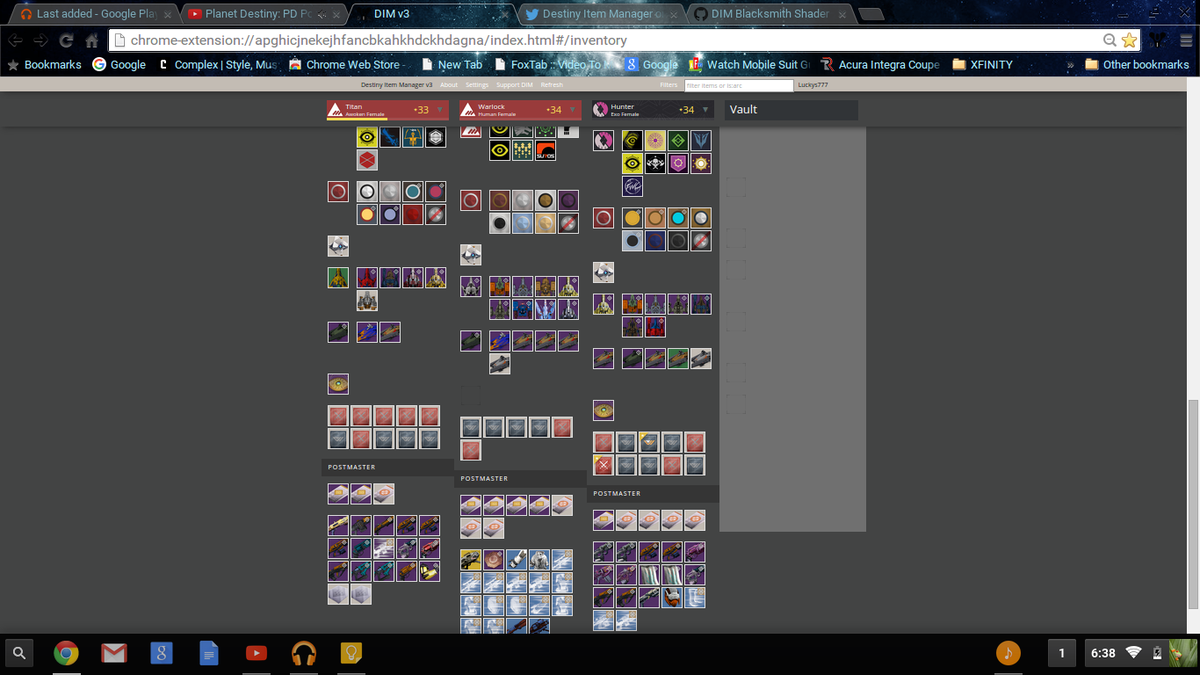
Task: Open the XFINITY bookmarks folder
Action: [983, 65]
